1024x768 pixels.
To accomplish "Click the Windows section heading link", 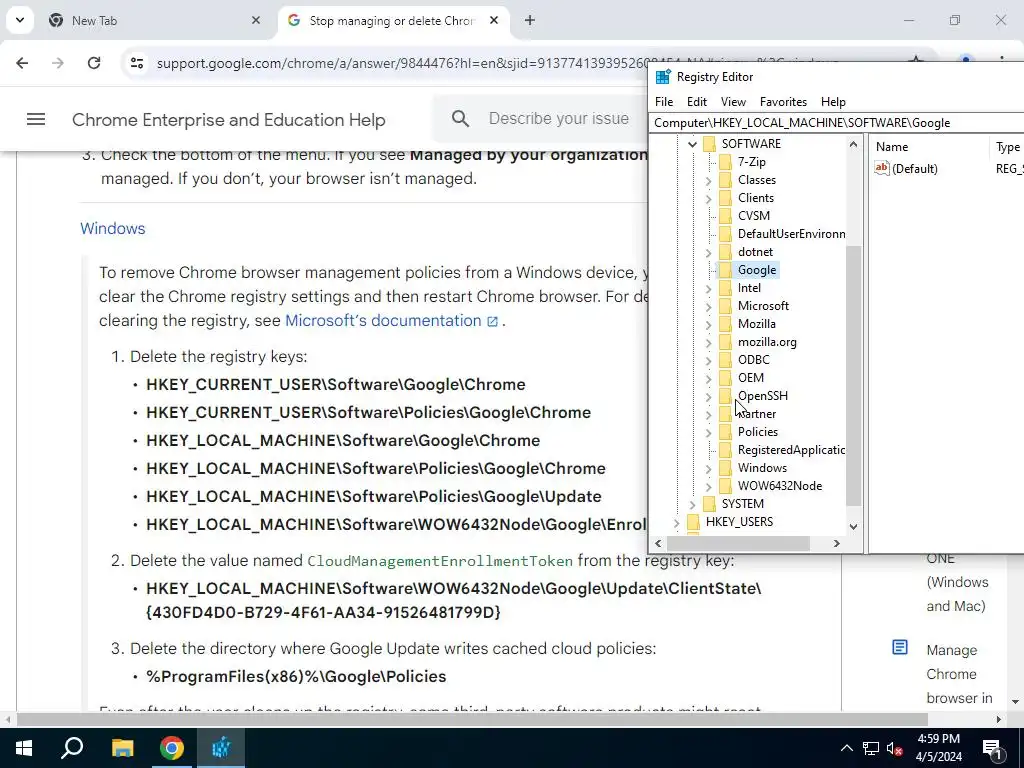I will (x=113, y=229).
